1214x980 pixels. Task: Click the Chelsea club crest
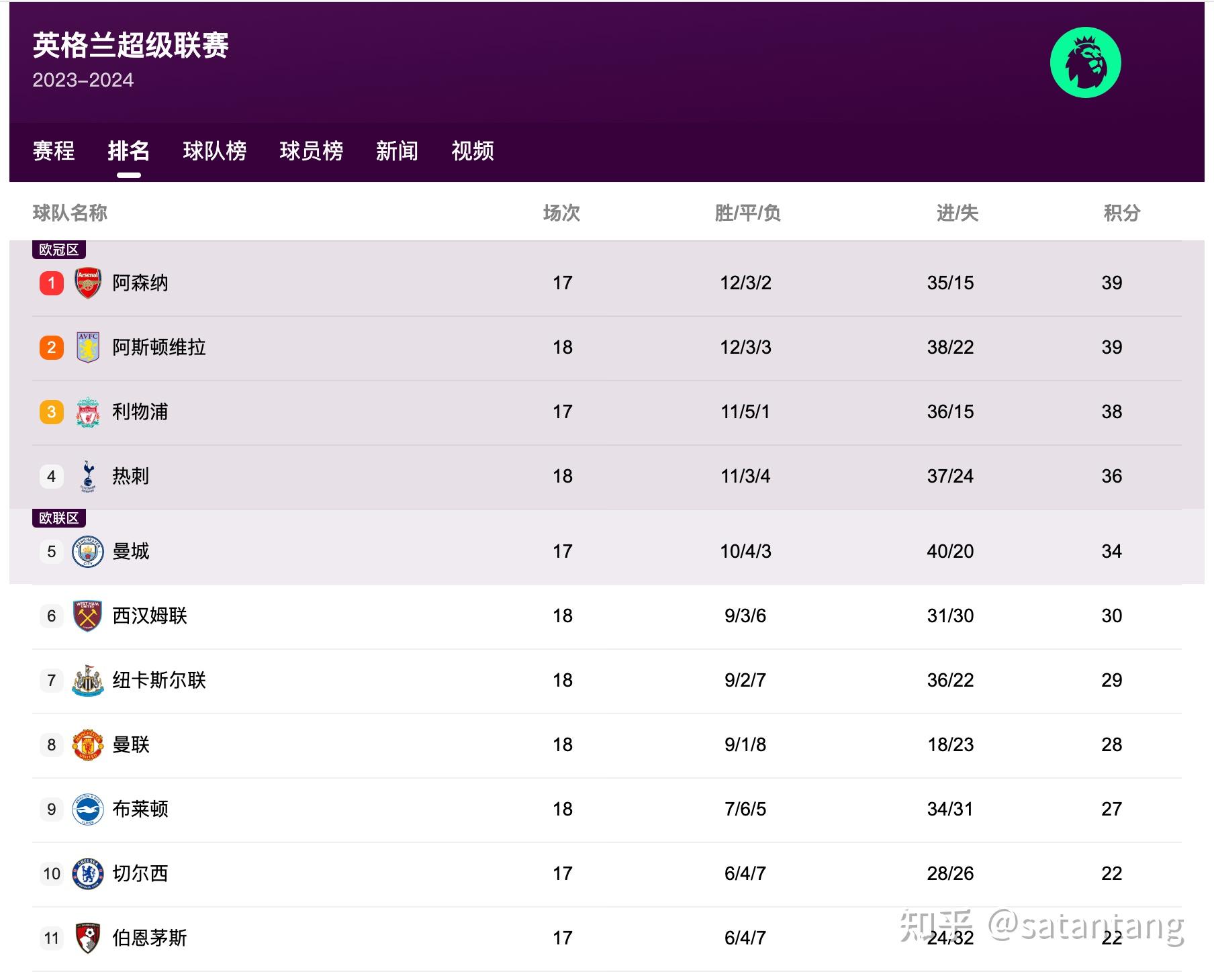(87, 873)
